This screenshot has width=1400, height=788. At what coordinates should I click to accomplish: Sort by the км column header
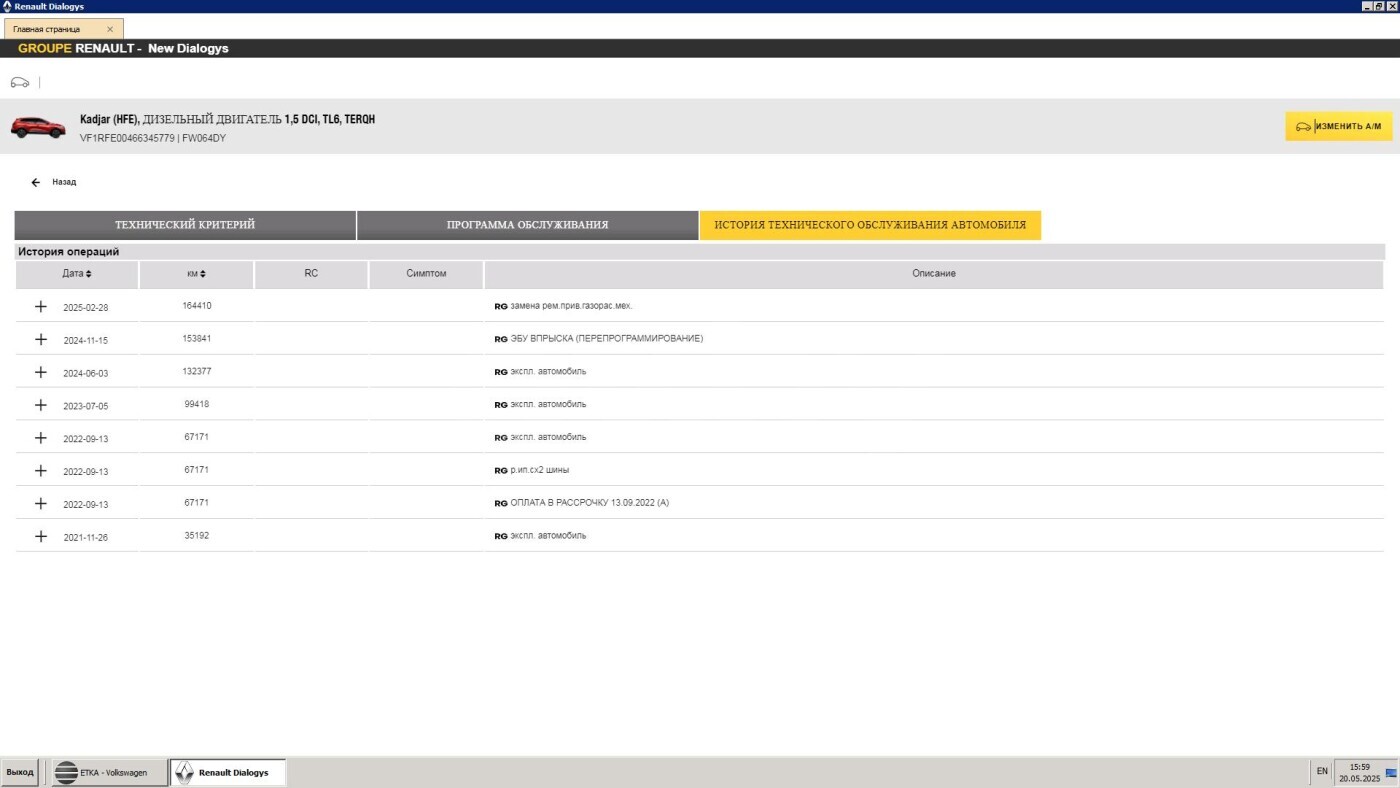pos(196,274)
